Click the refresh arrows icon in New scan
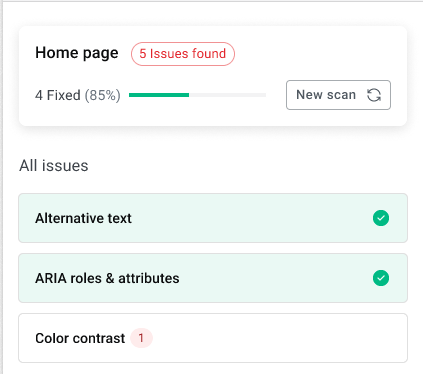Viewport: 423px width, 374px height. click(374, 95)
